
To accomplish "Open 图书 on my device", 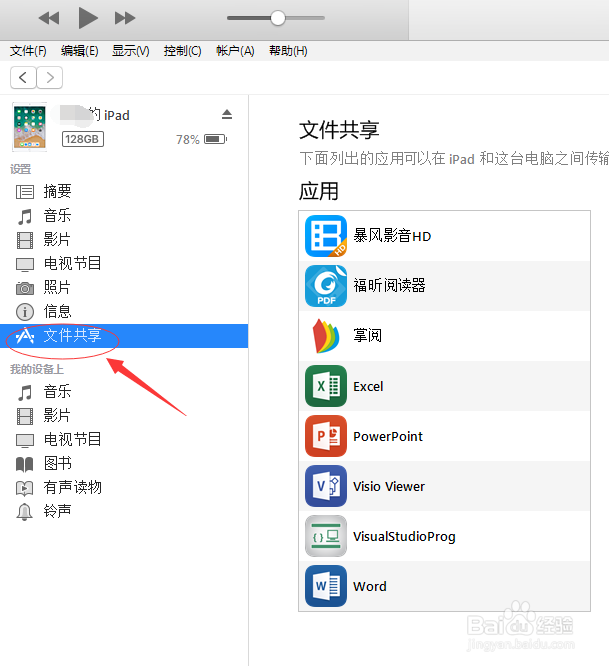I will [x=124, y=463].
